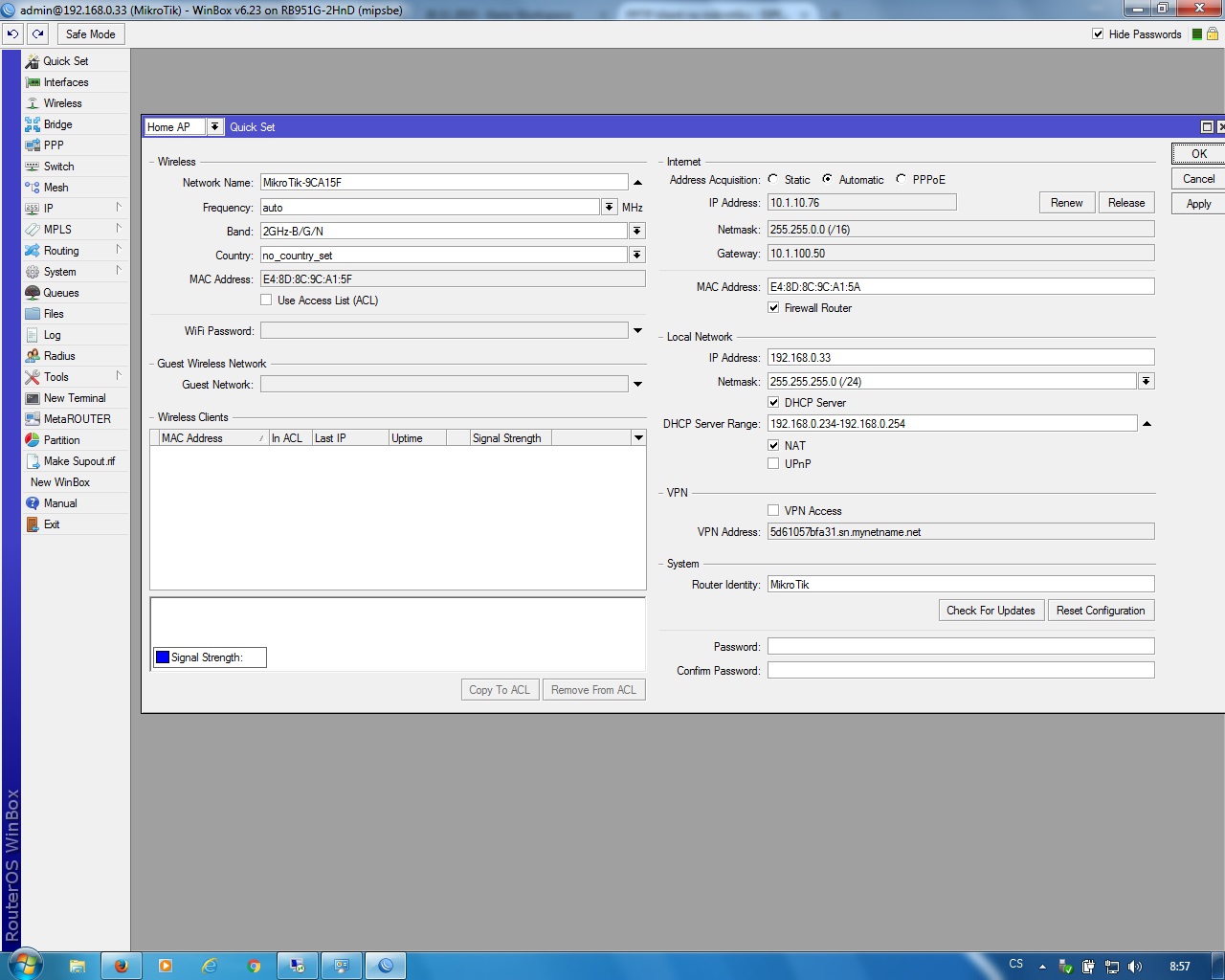Click the Make Supout.rif icon
The height and width of the screenshot is (980, 1225).
click(x=33, y=461)
